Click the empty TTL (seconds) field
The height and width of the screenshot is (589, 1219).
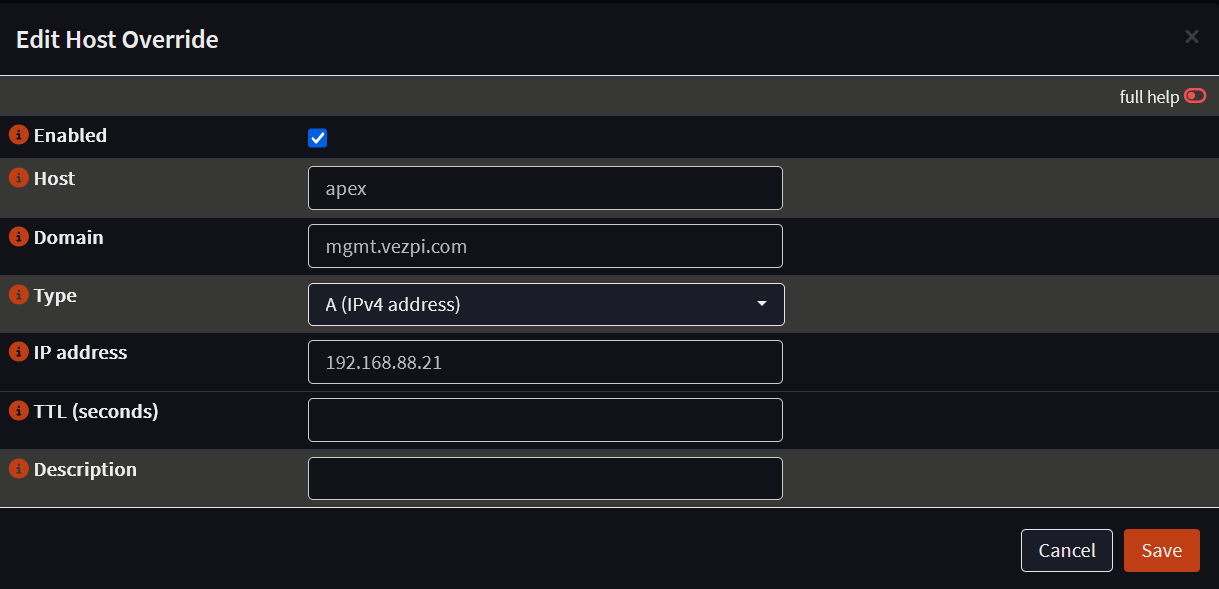[x=545, y=420]
